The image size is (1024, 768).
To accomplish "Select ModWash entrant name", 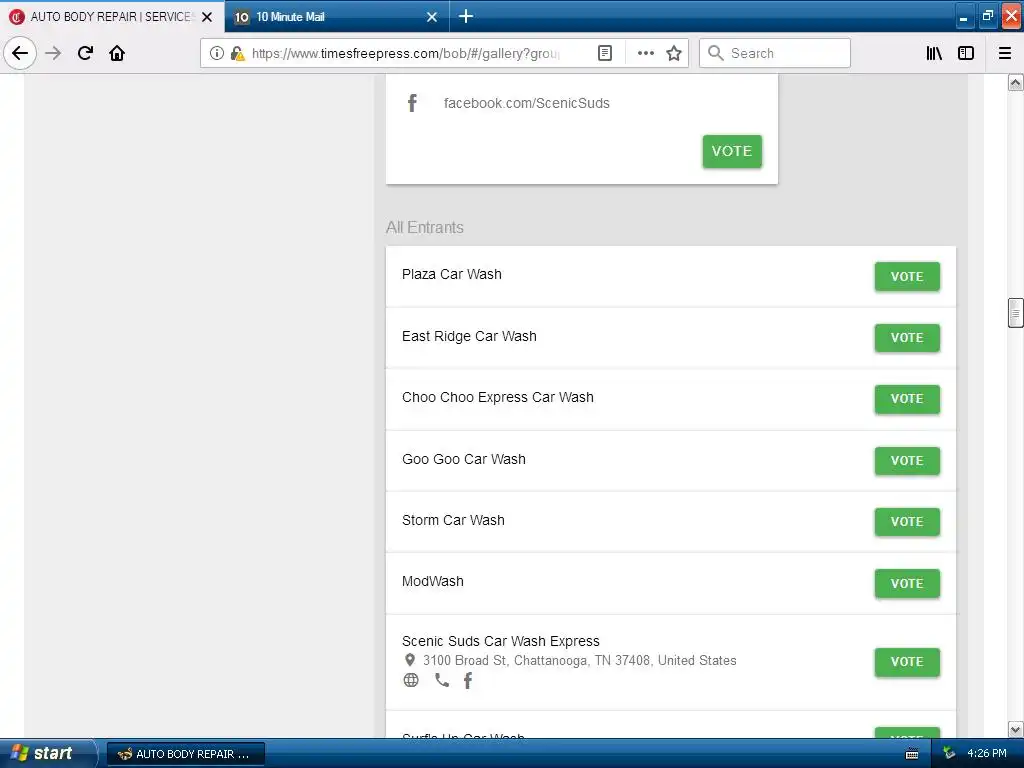I will click(x=432, y=581).
